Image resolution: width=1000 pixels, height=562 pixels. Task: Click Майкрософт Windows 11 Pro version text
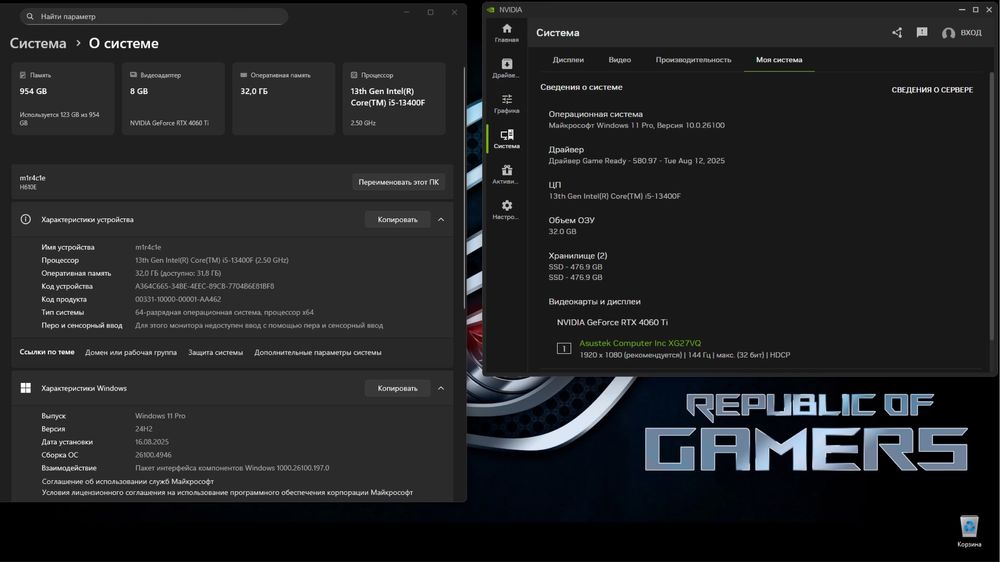coord(636,126)
